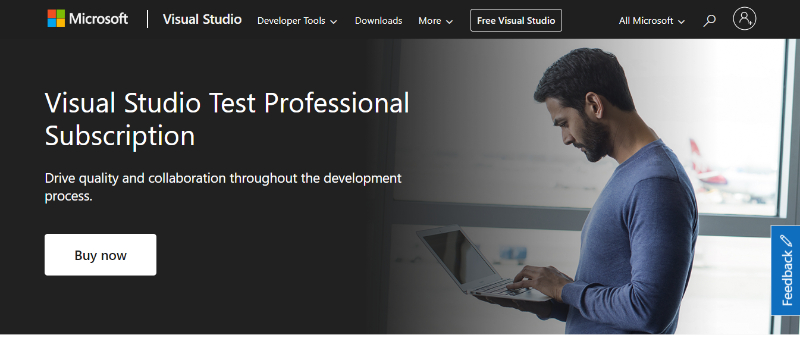Click the Buy now button
Image resolution: width=800 pixels, height=363 pixels.
click(101, 255)
